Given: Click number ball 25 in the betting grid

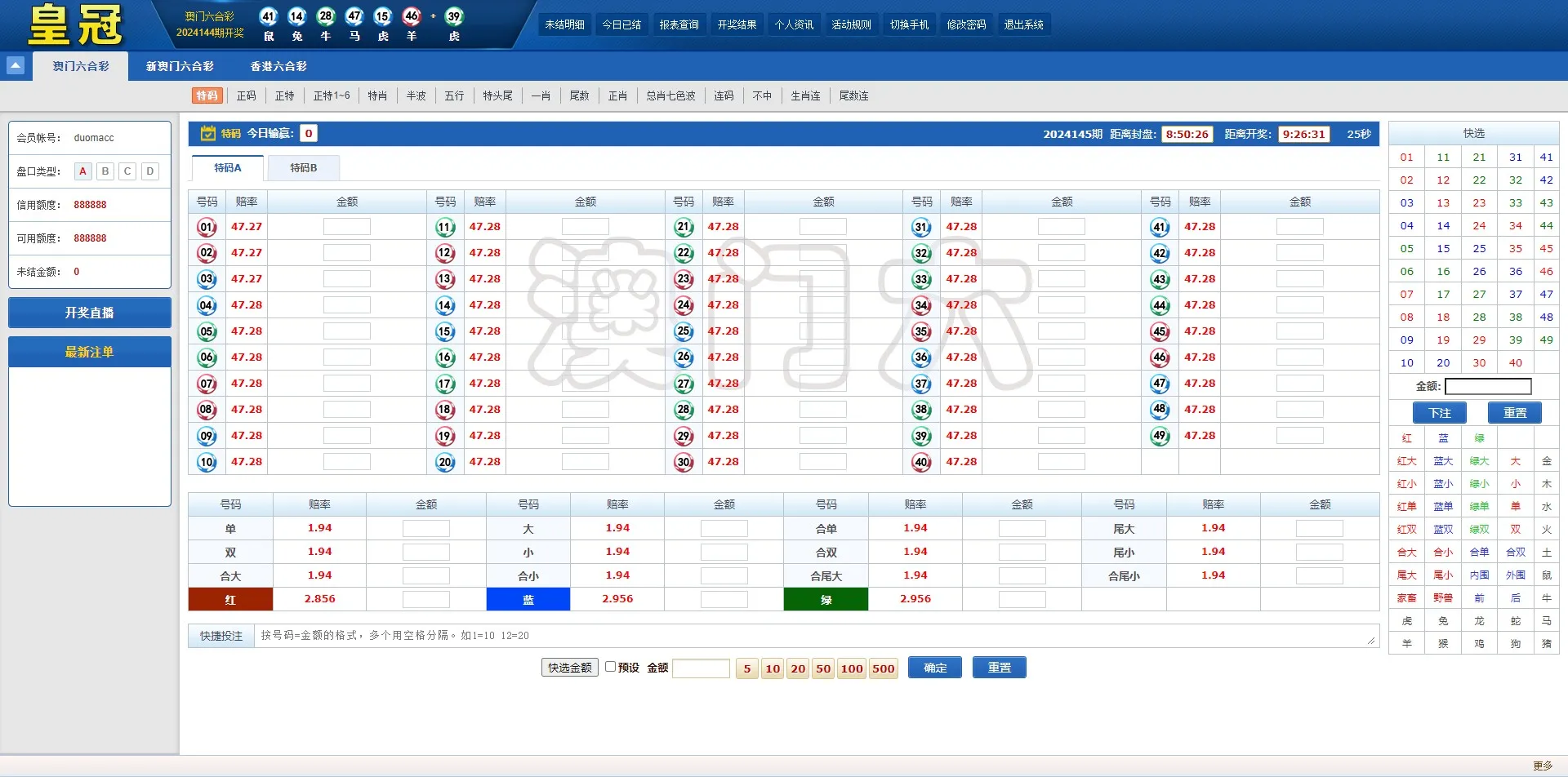Looking at the screenshot, I should click(684, 331).
